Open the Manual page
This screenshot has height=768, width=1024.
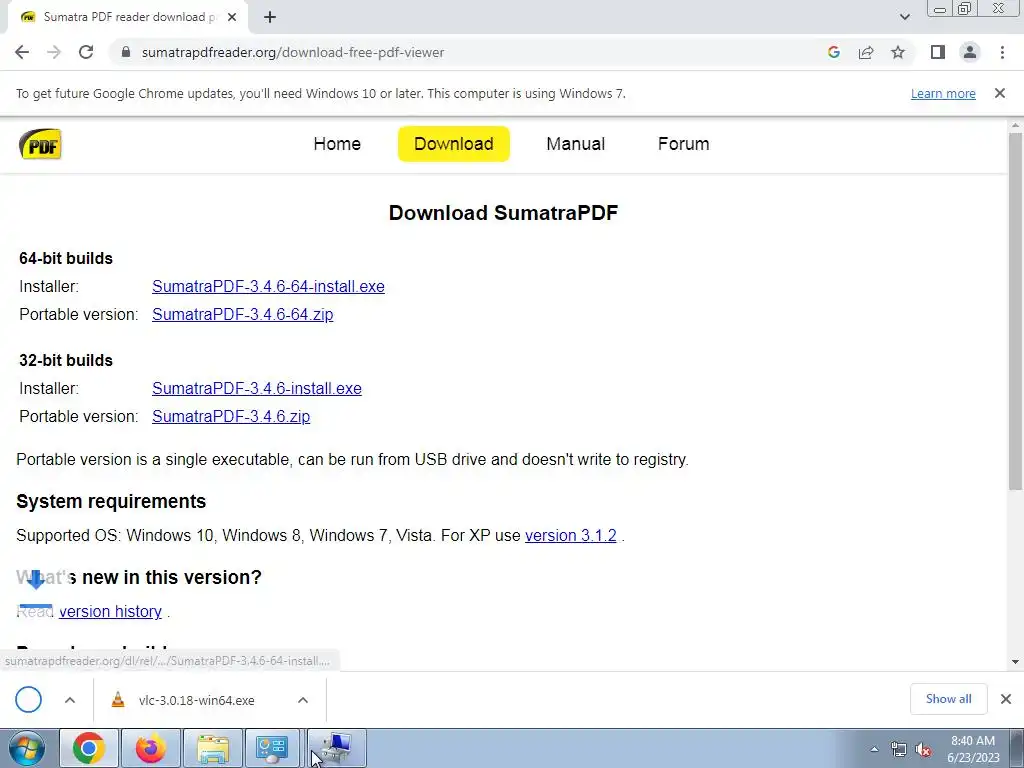(575, 144)
